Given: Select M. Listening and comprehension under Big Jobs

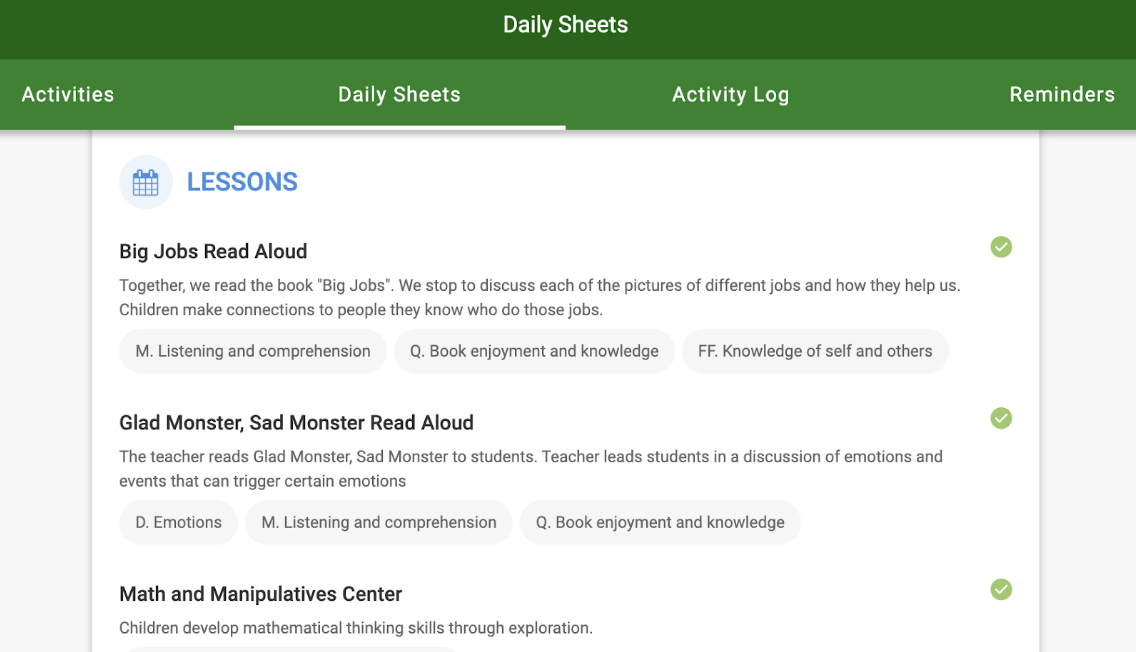Looking at the screenshot, I should click(x=253, y=351).
